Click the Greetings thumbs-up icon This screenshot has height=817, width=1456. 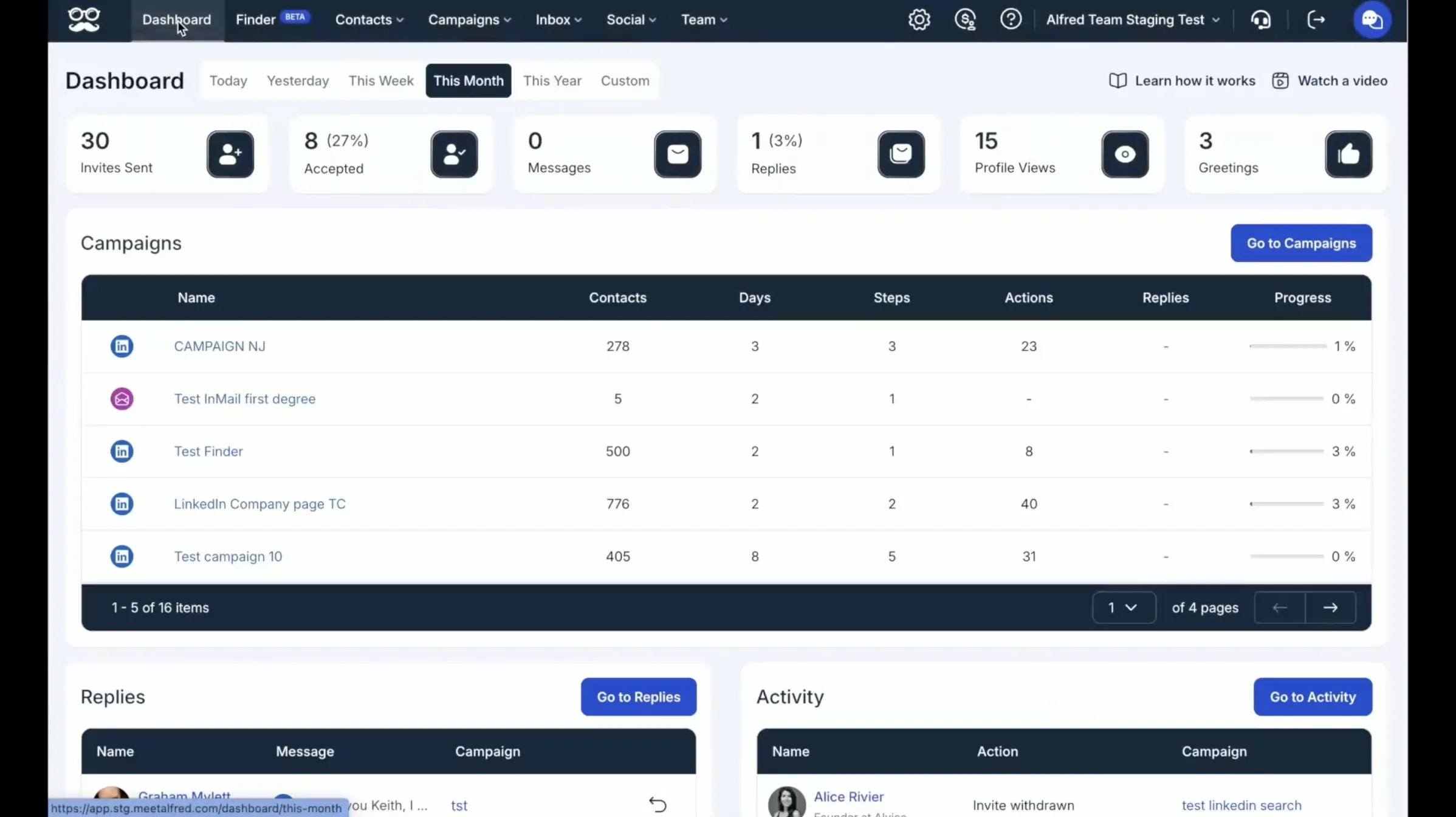tap(1348, 154)
